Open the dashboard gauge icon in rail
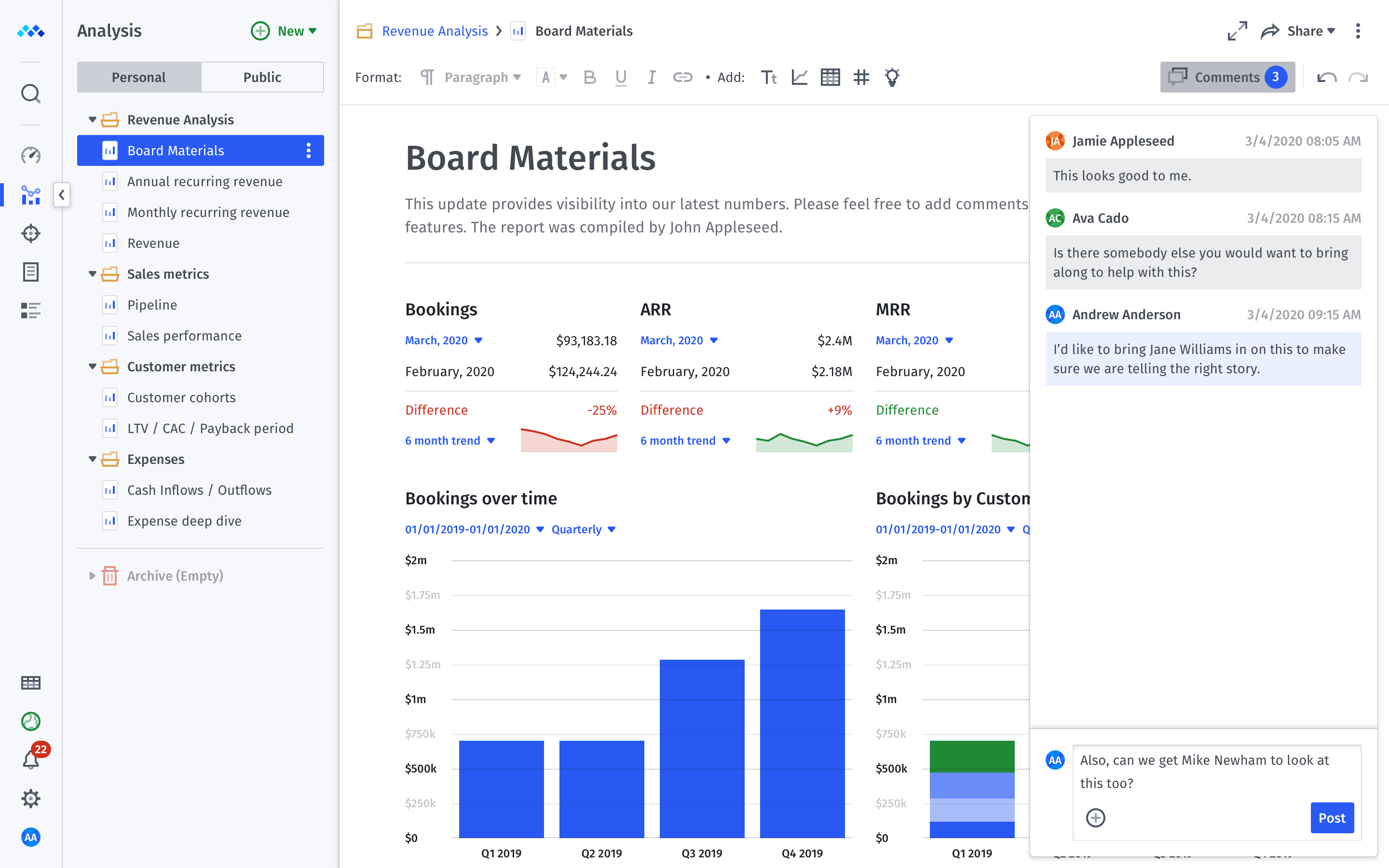Image resolution: width=1389 pixels, height=868 pixels. [x=30, y=155]
